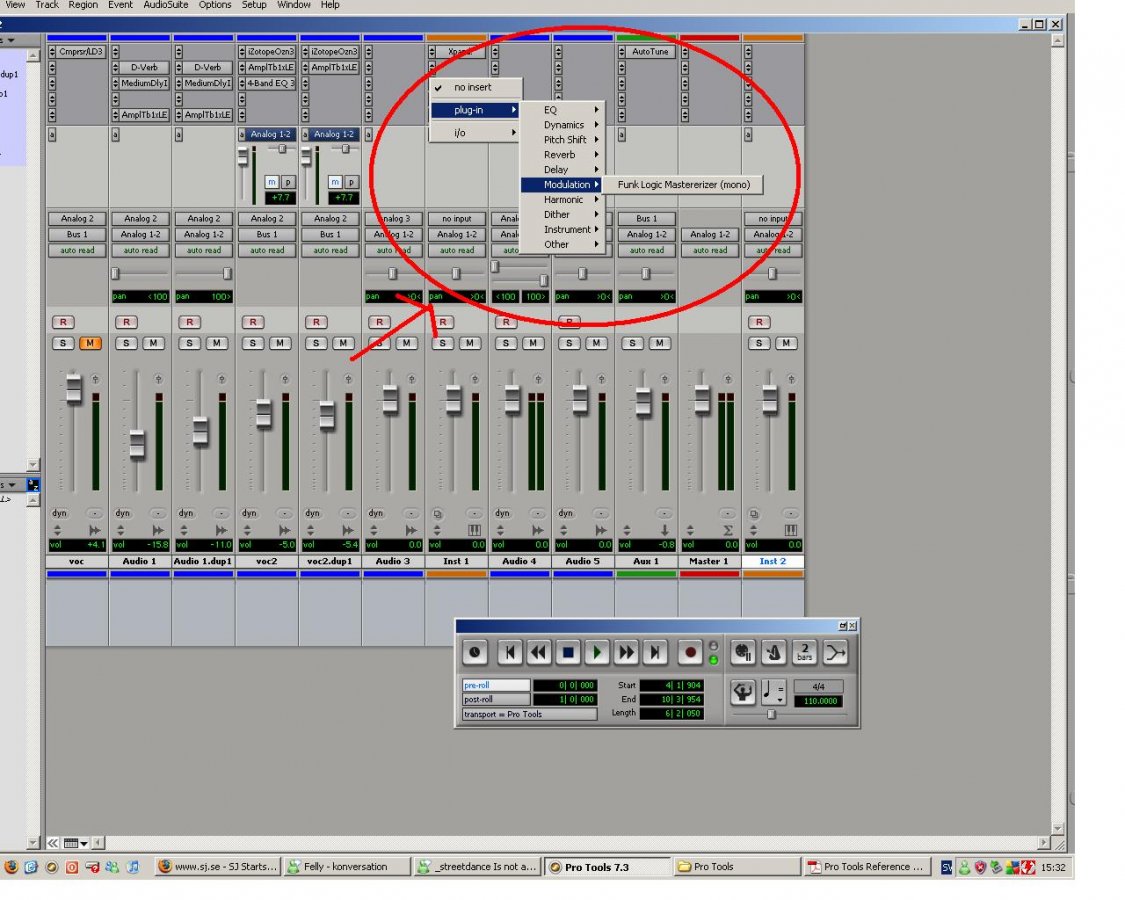
Task: Click the voc track volume fader
Action: [x=74, y=388]
